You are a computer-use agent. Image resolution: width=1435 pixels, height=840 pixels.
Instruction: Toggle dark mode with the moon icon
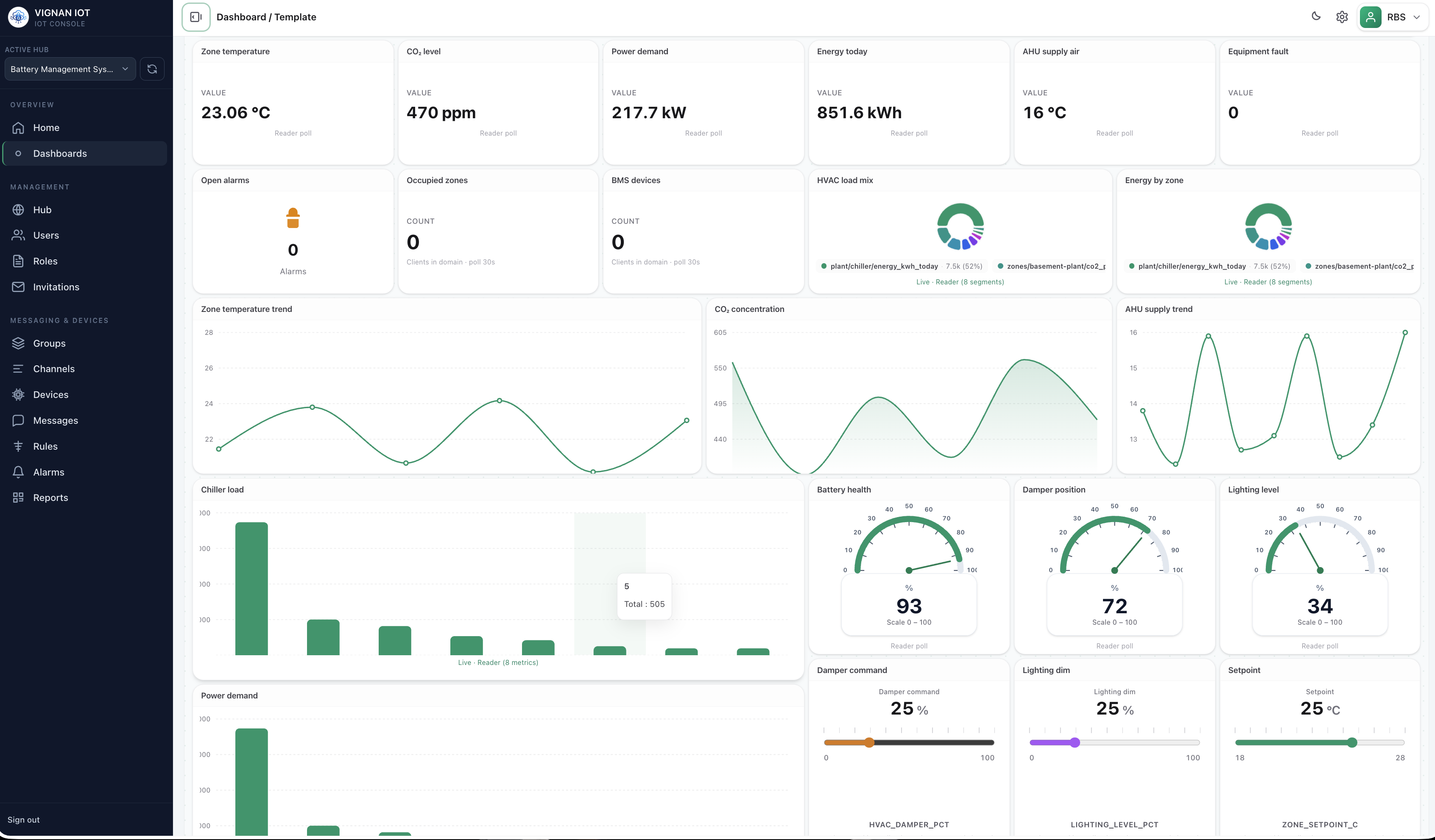[x=1316, y=17]
